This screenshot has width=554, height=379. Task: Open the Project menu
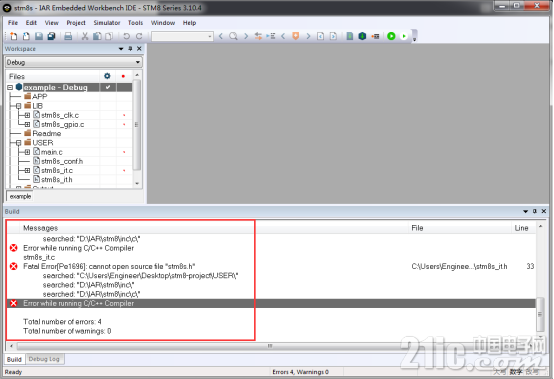(x=76, y=23)
